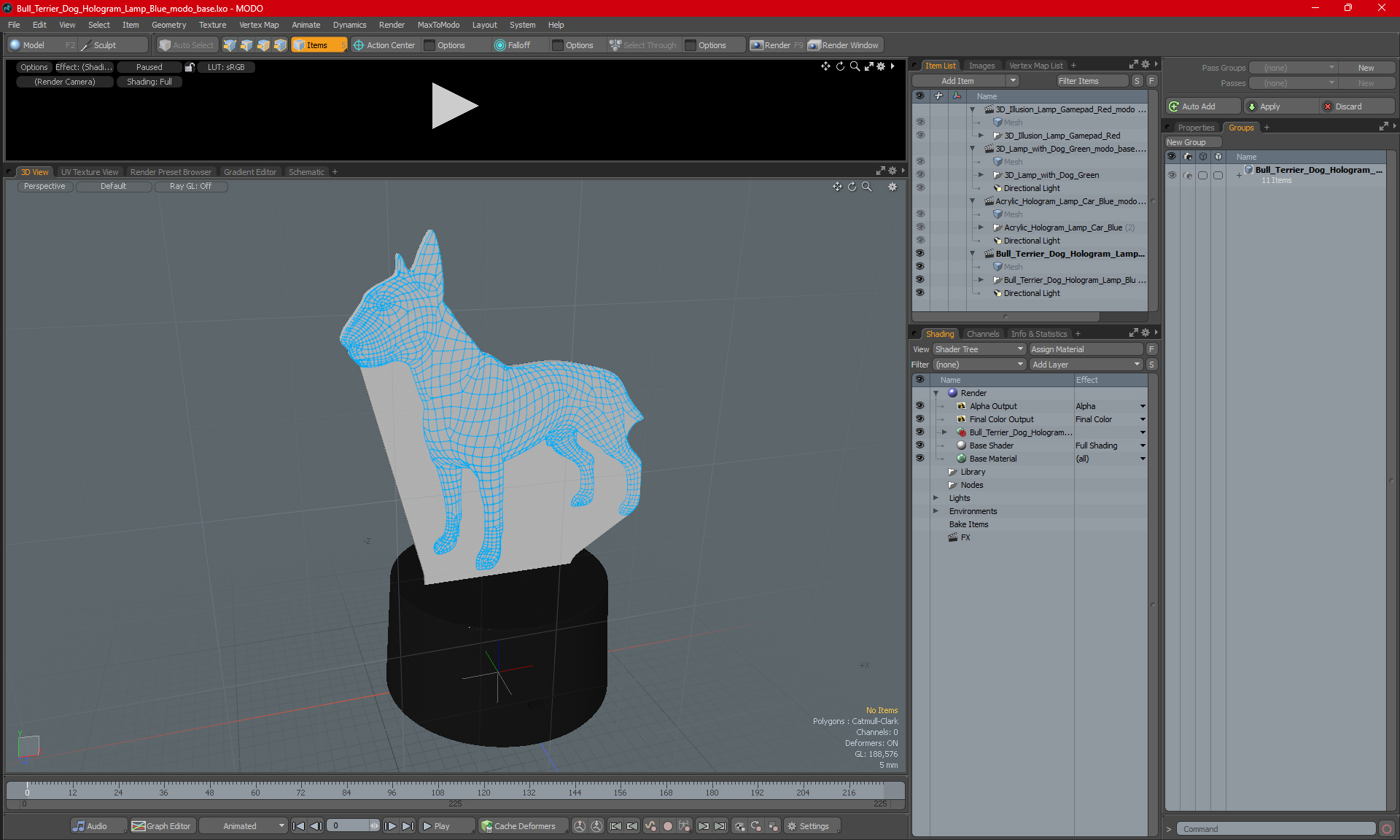The image size is (1400, 840).
Task: Switch to Images tab
Action: point(981,66)
